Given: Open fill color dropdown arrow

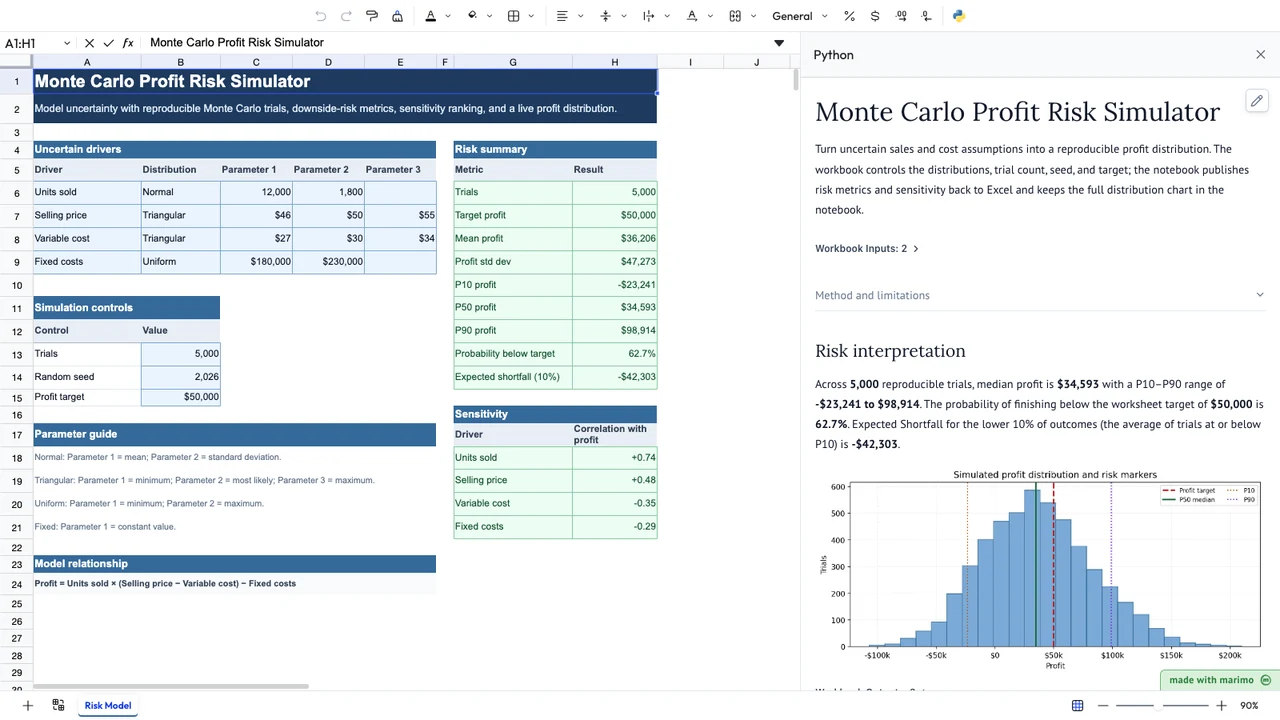Looking at the screenshot, I should (489, 16).
